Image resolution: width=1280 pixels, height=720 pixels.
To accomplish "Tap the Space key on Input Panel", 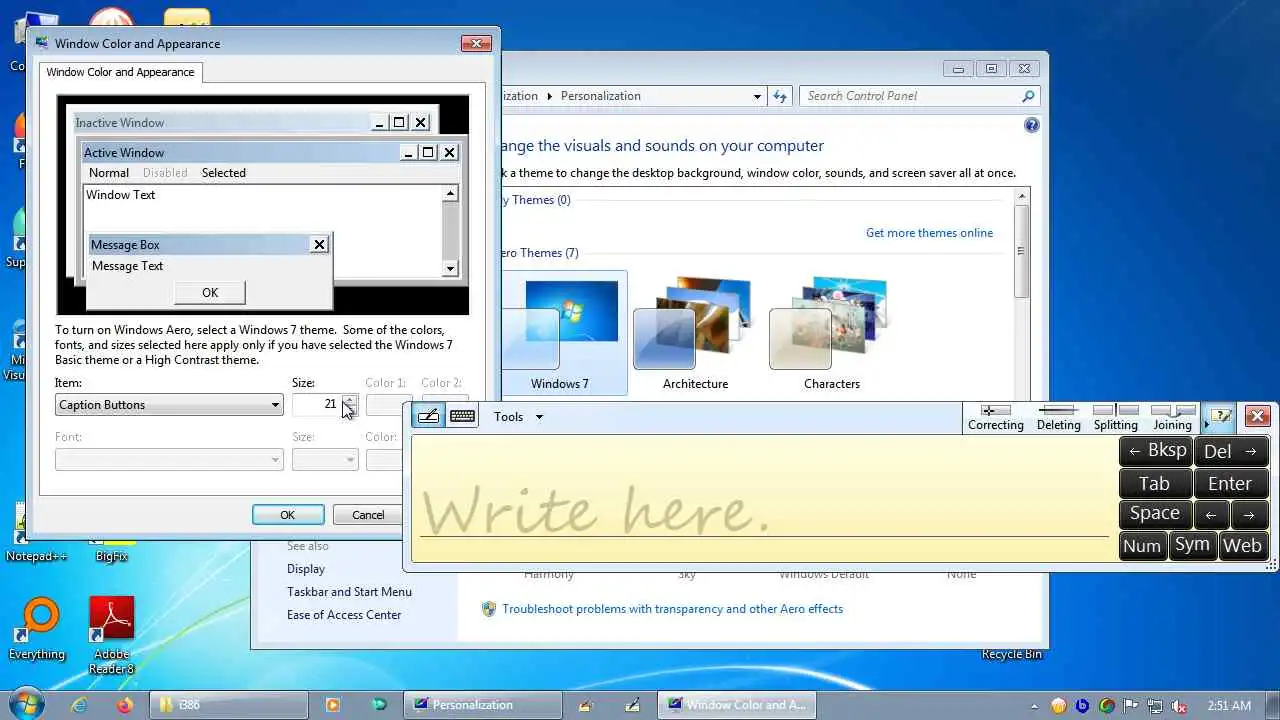I will point(1156,514).
